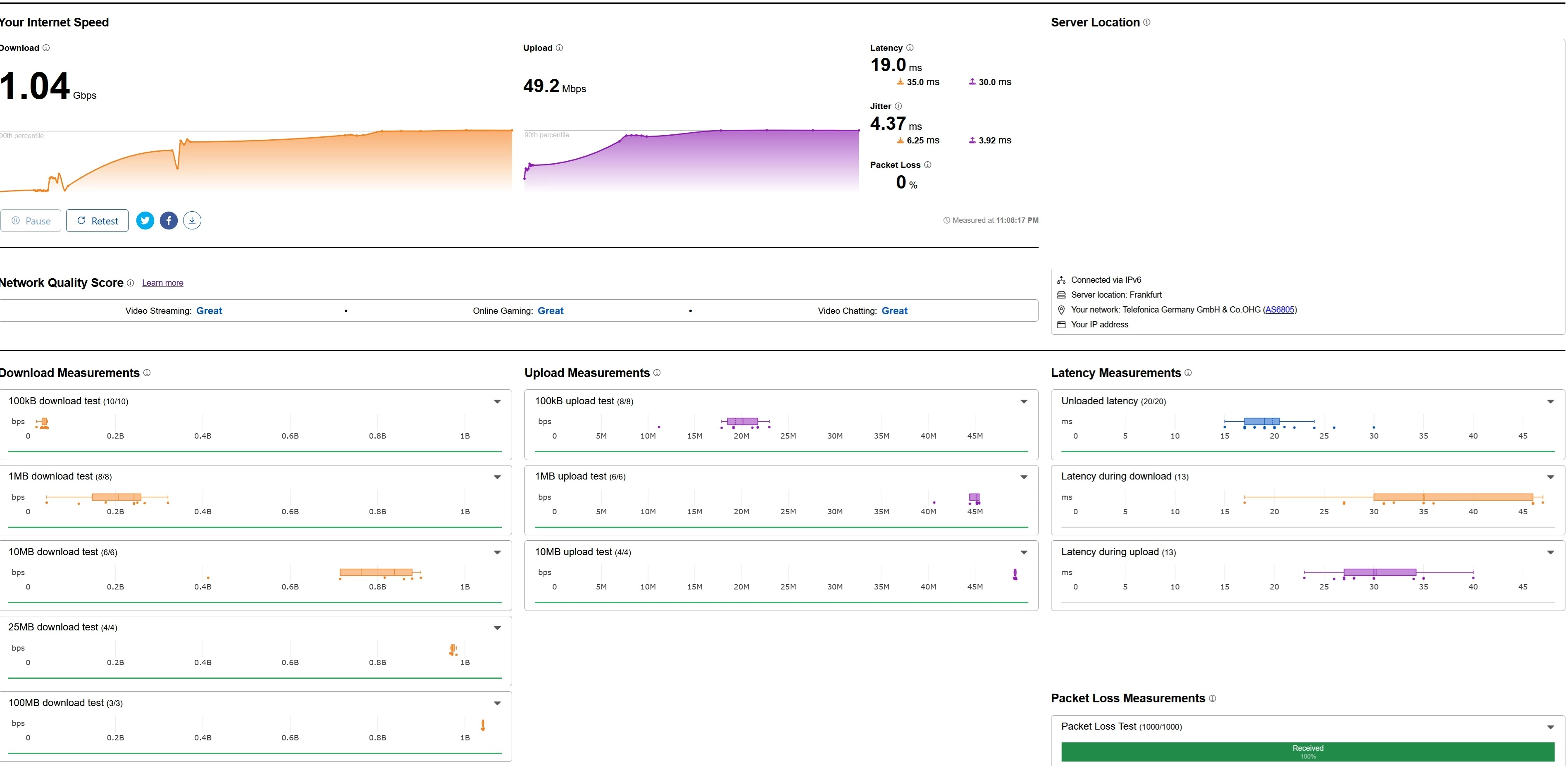Open the Learn more link
This screenshot has height=766, width=1568.
[162, 283]
